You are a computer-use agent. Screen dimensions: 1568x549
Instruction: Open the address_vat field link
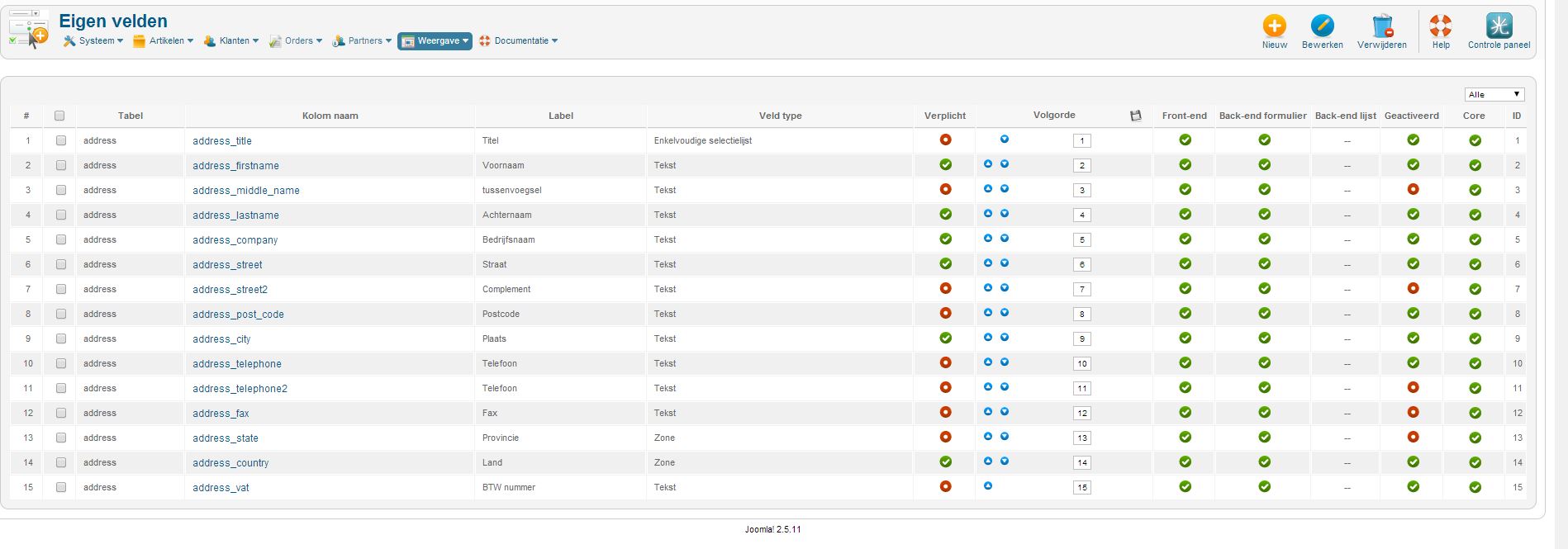(221, 488)
